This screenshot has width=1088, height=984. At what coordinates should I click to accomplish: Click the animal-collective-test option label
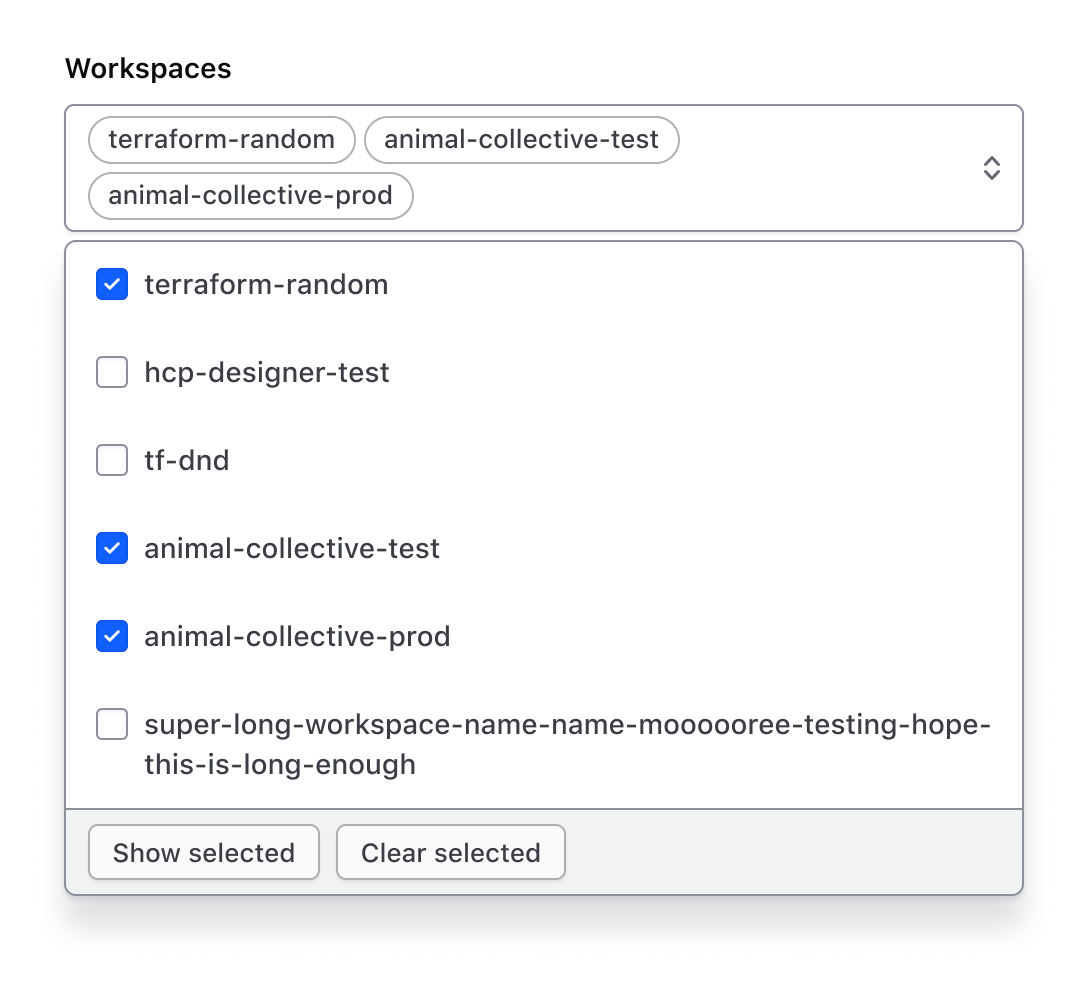(292, 548)
